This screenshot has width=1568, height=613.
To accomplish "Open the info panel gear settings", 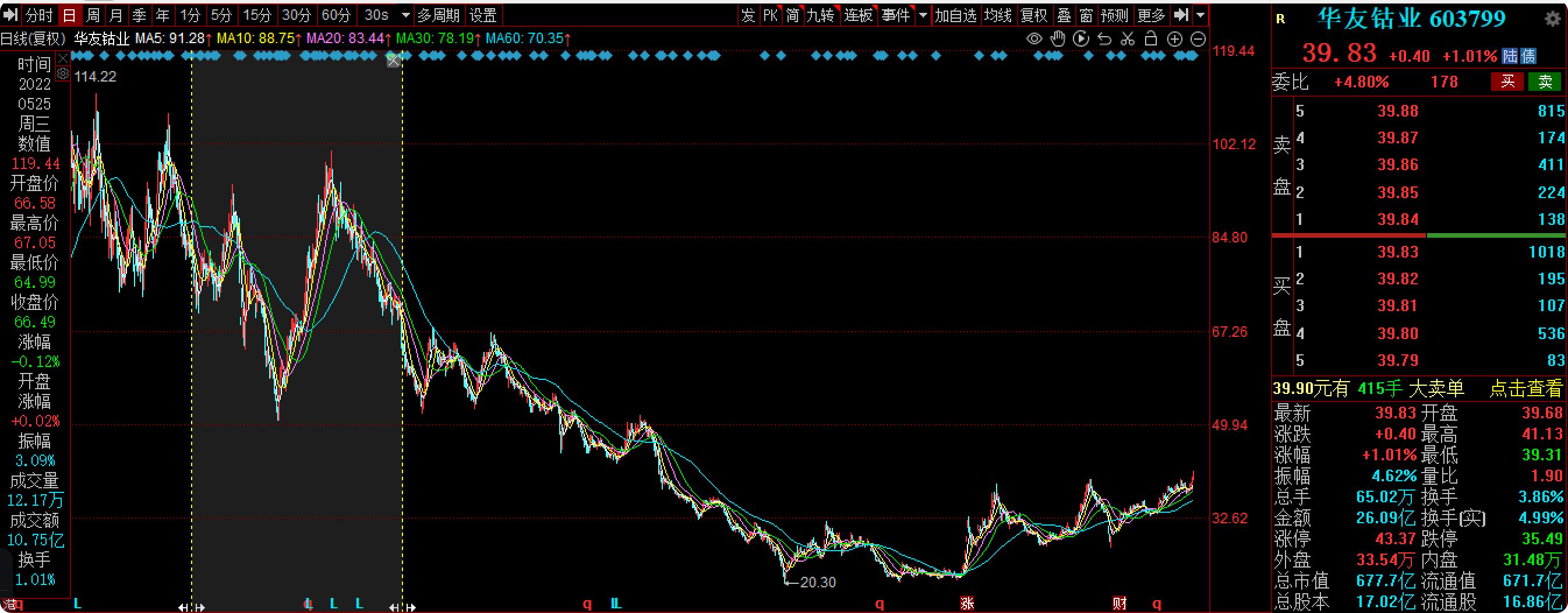I will point(63,73).
